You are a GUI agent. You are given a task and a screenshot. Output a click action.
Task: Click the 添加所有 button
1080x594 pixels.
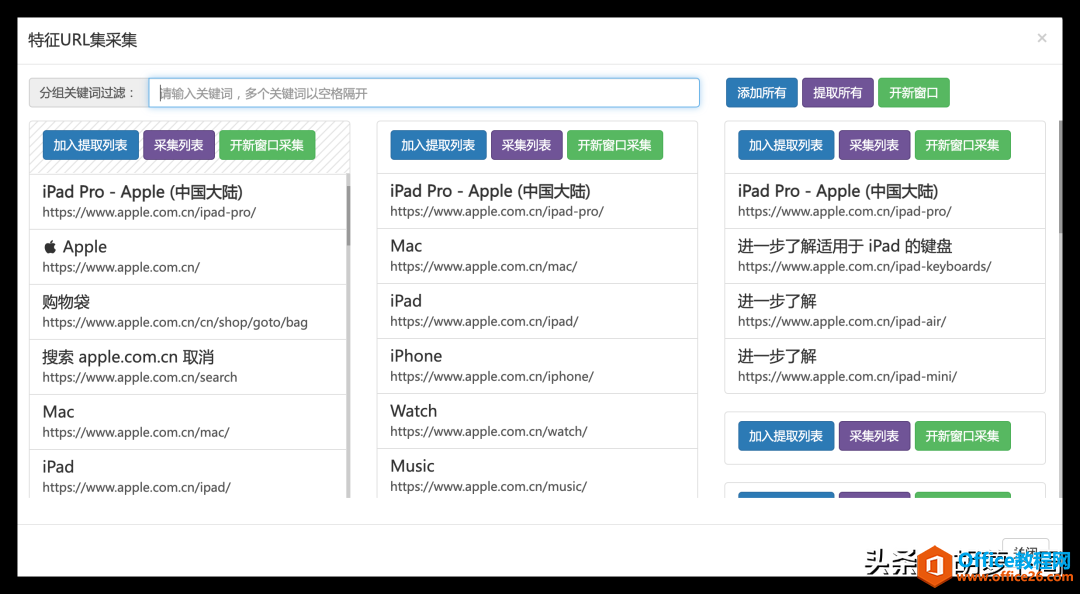(761, 93)
